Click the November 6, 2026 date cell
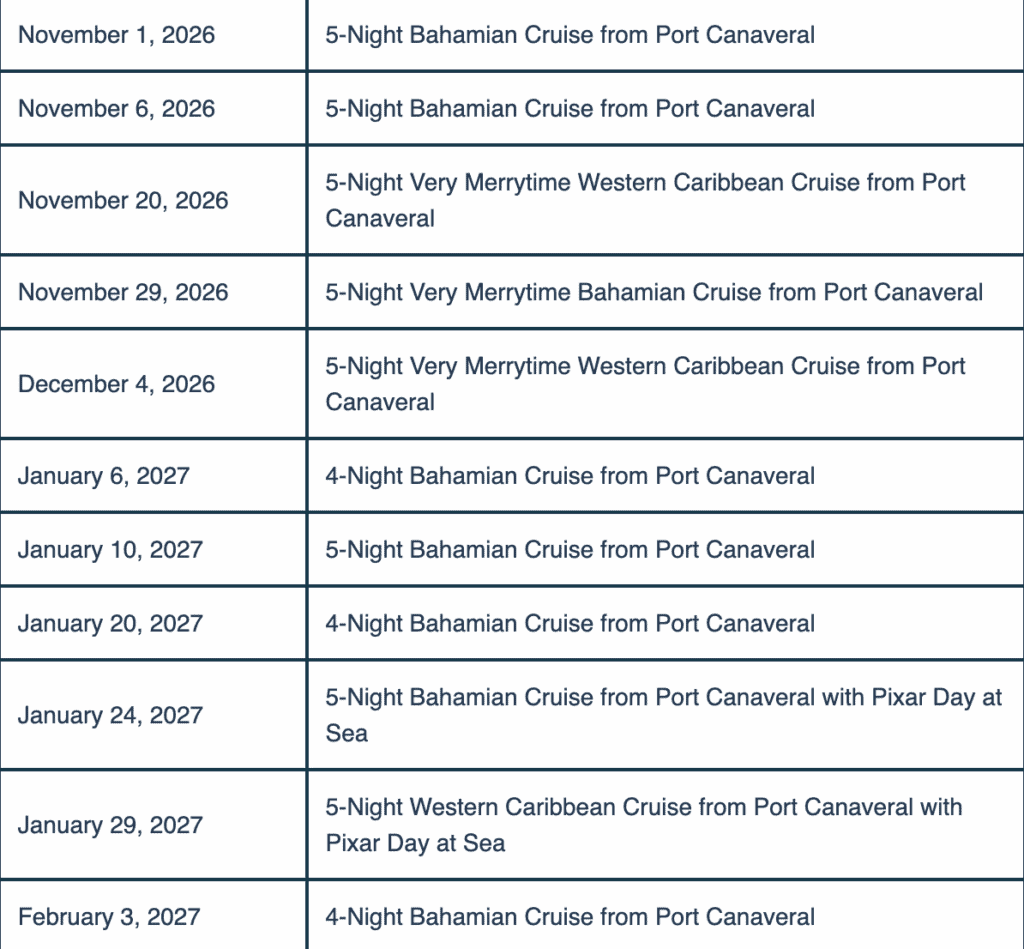Image resolution: width=1024 pixels, height=949 pixels. 116,109
